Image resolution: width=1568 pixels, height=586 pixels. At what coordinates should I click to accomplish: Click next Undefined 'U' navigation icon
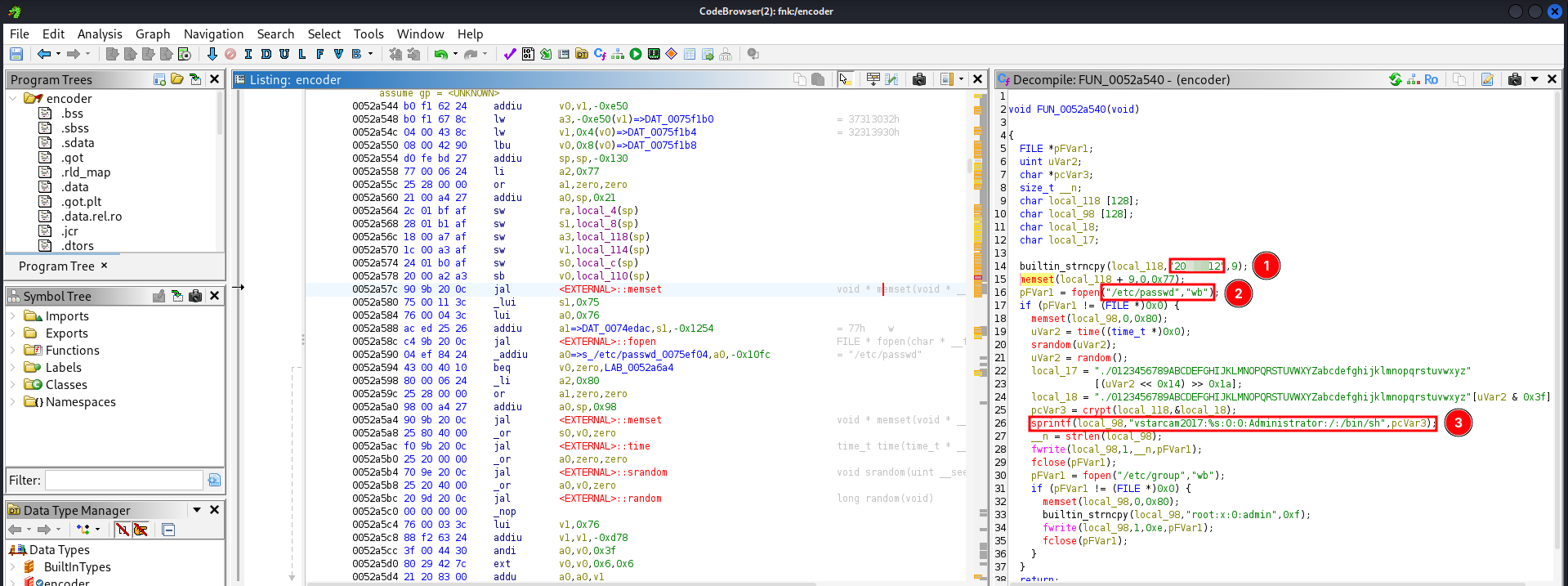click(x=284, y=54)
